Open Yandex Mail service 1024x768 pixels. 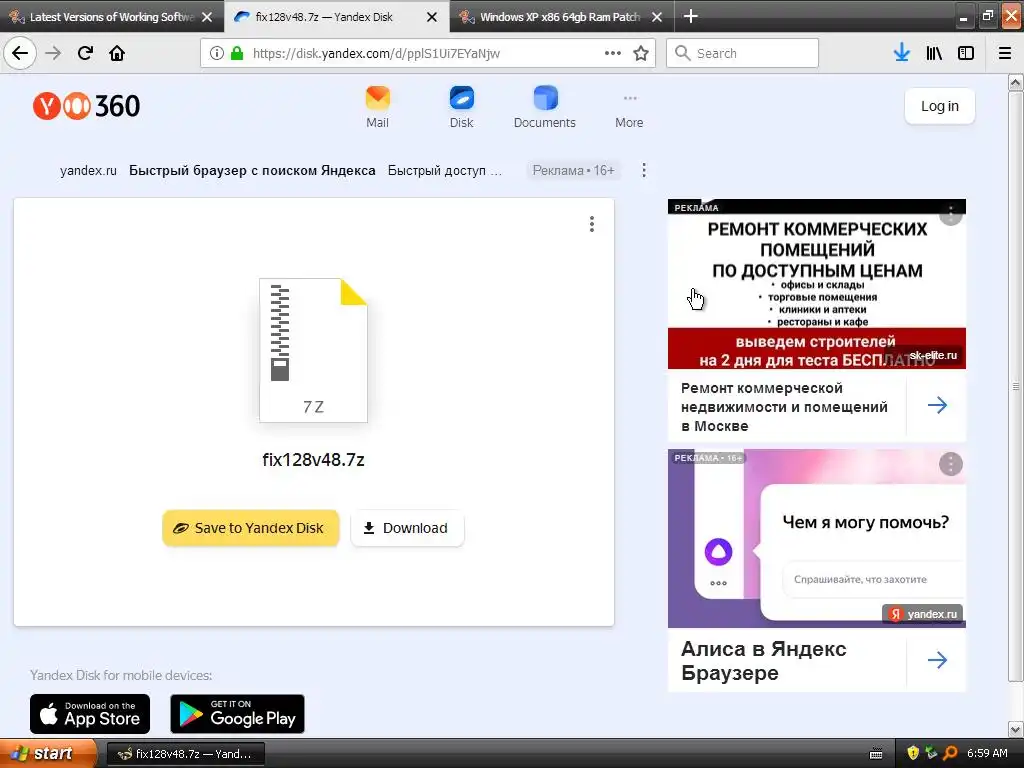click(377, 108)
